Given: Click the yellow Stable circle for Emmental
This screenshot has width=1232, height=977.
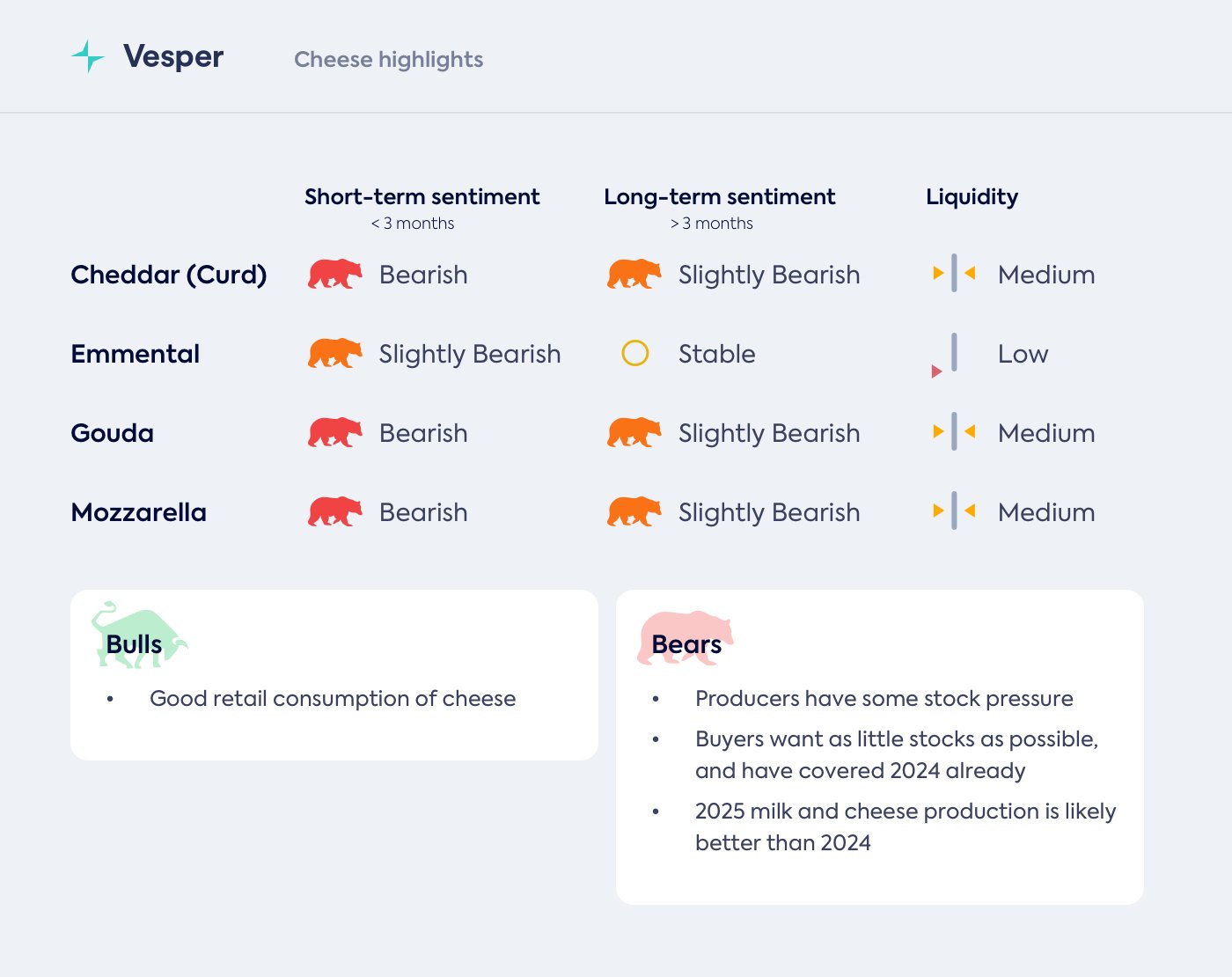Looking at the screenshot, I should coord(634,354).
